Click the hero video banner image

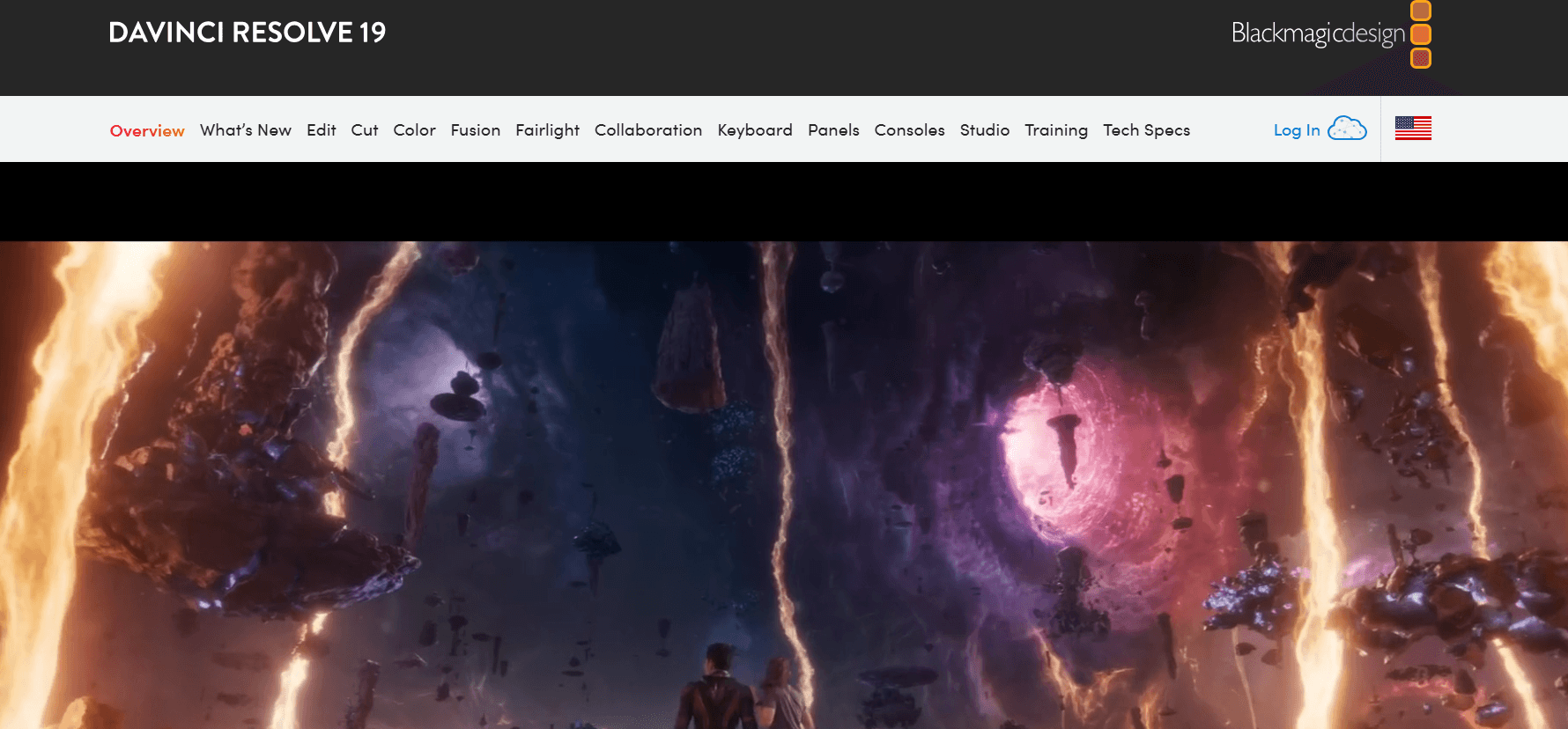coord(784,485)
